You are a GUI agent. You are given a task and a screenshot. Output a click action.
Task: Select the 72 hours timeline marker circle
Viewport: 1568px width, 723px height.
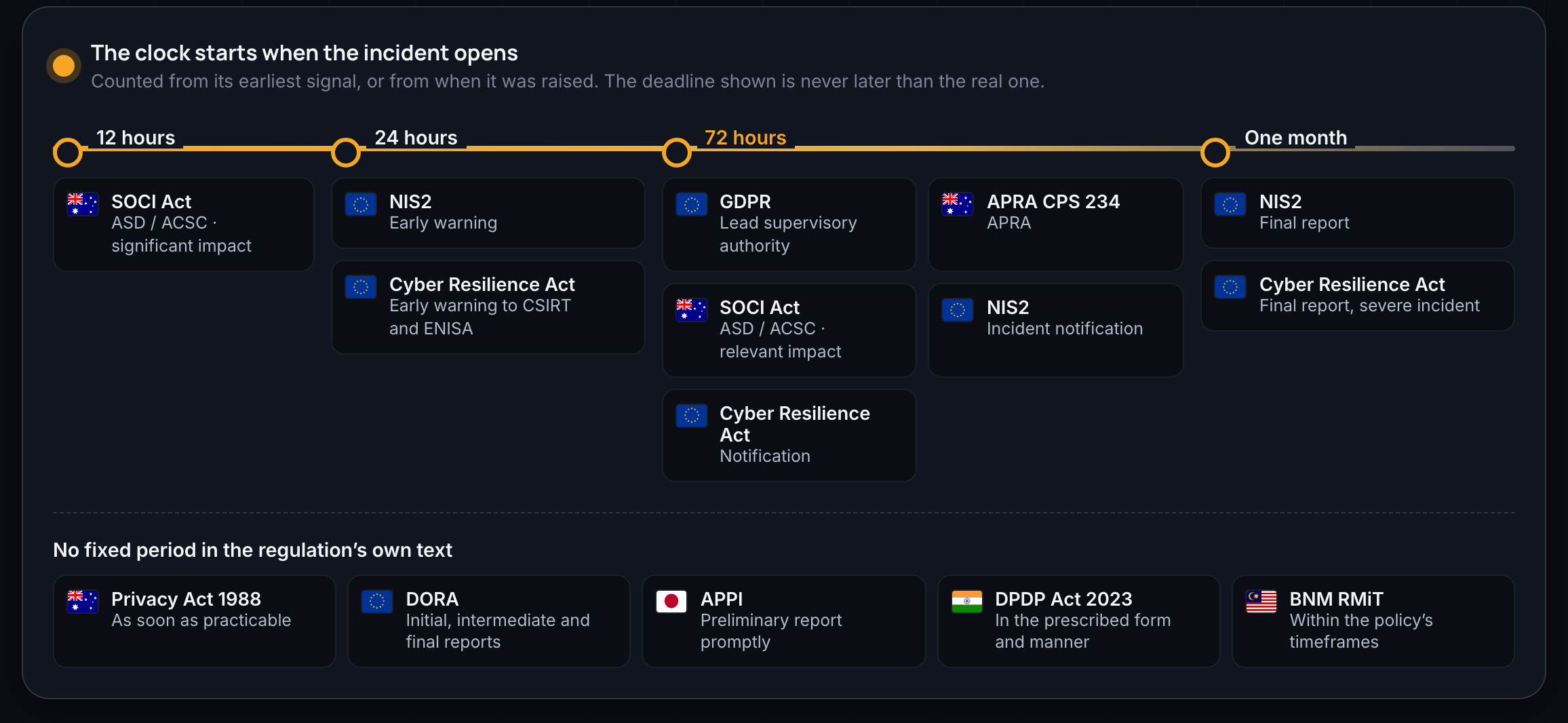677,153
